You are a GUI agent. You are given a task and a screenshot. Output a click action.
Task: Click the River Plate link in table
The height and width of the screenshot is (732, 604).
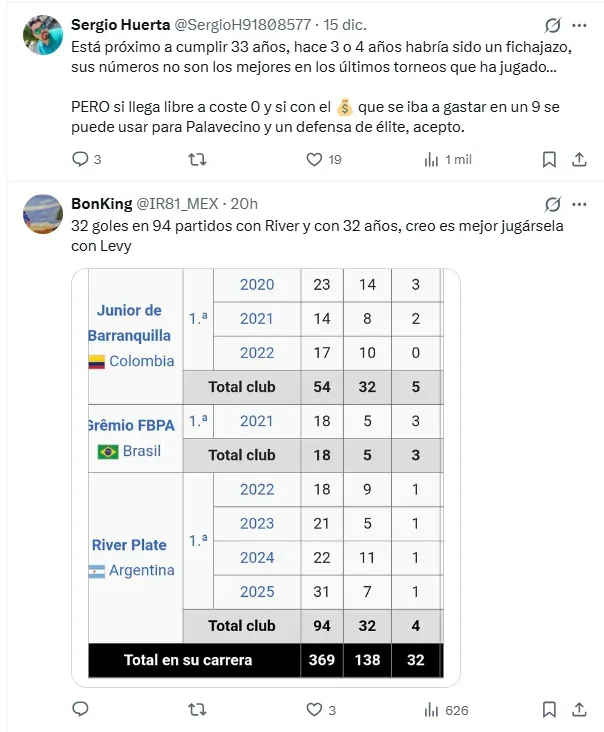(129, 545)
